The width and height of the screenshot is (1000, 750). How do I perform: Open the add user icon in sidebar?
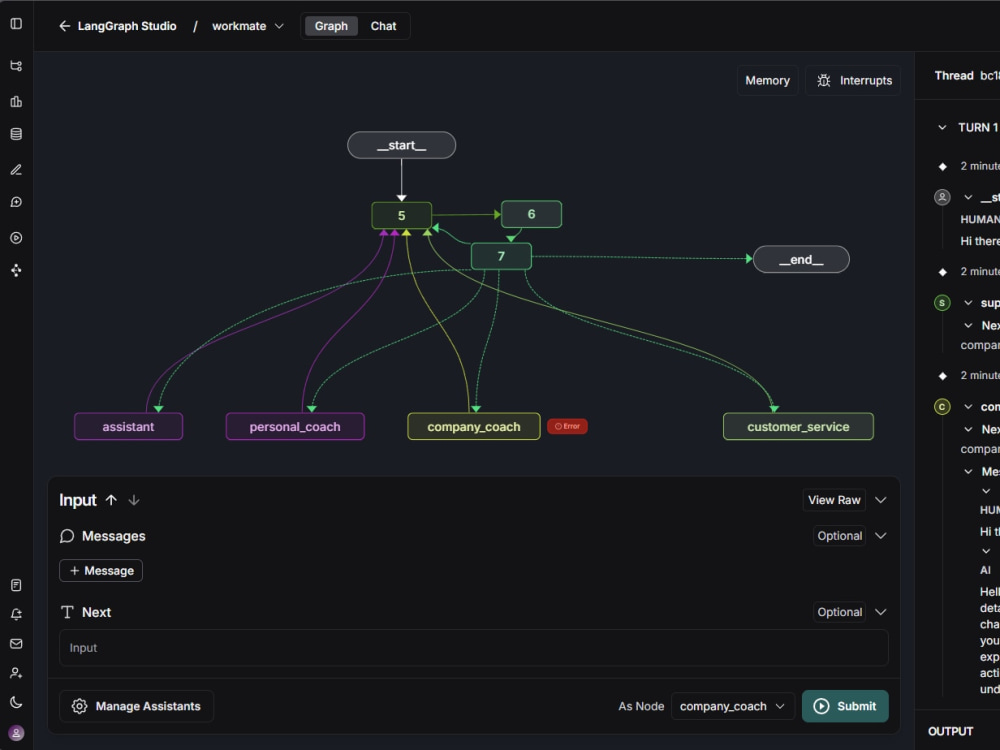(17, 673)
